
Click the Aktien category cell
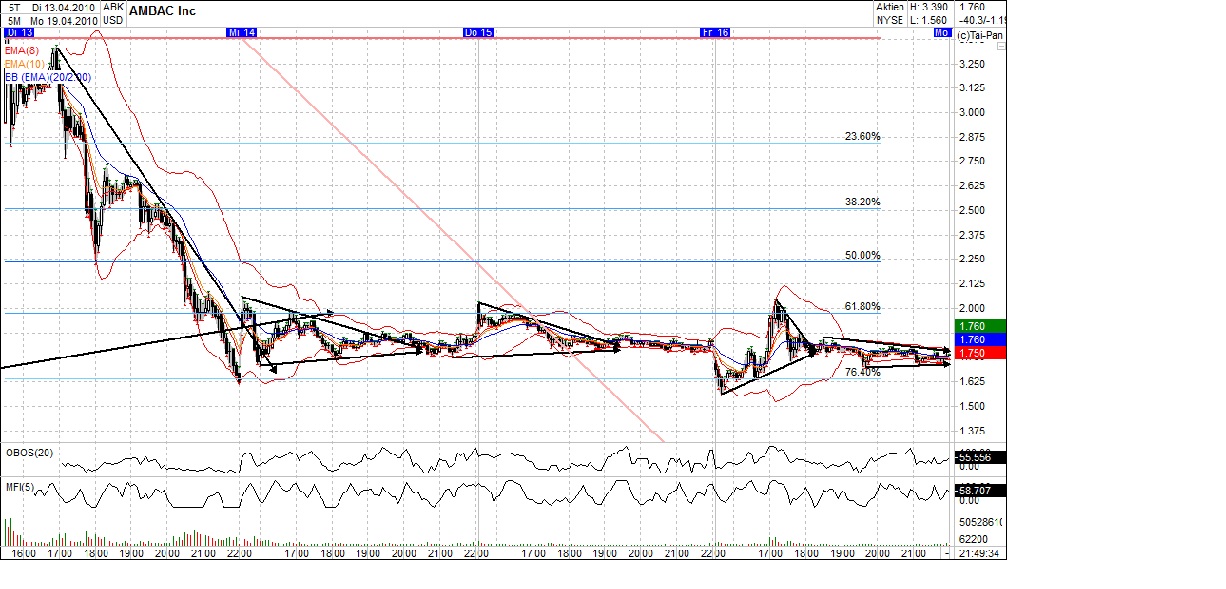coord(892,7)
